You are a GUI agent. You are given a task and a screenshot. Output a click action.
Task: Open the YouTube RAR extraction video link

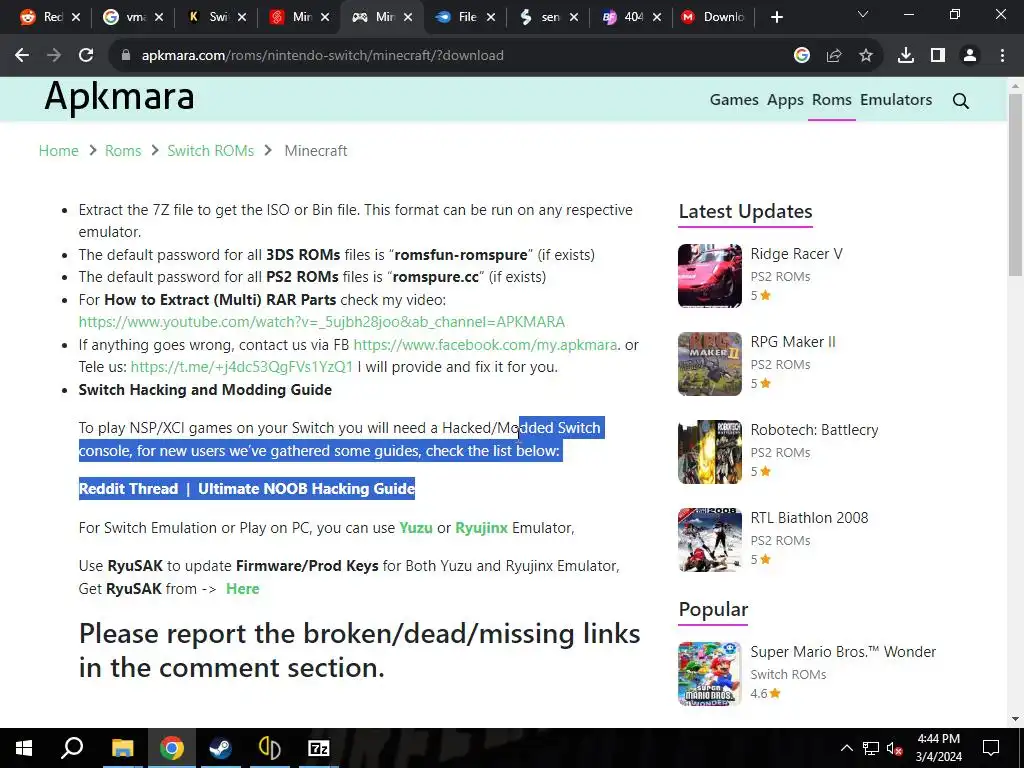point(321,322)
